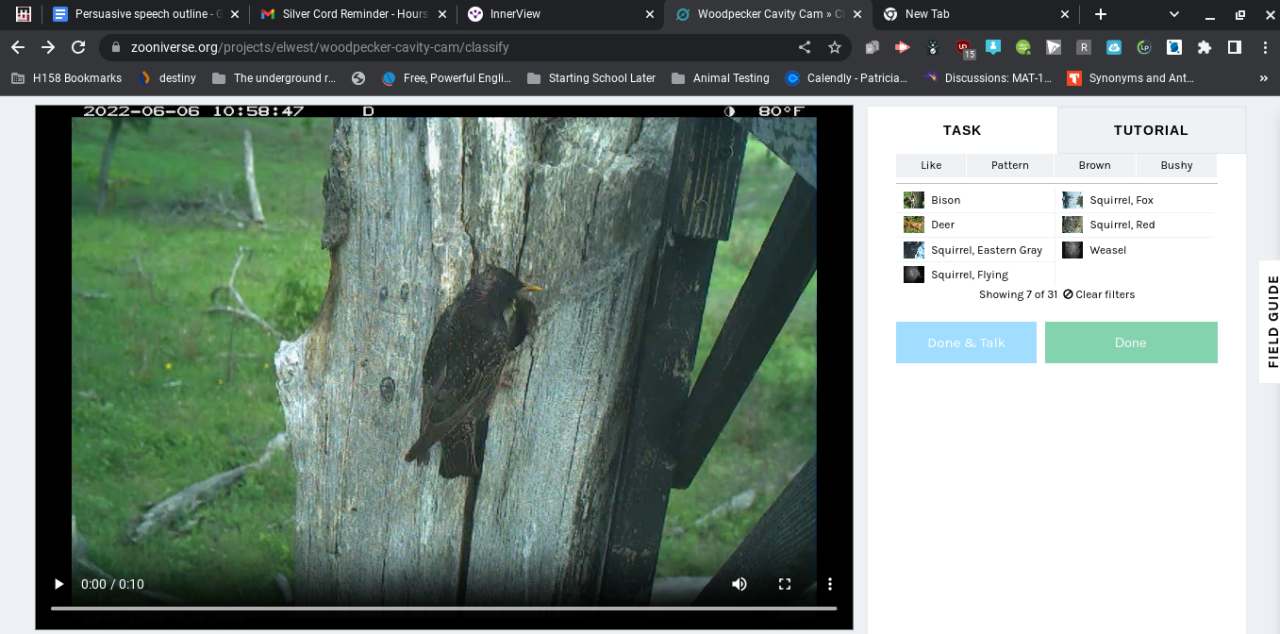Open the Pattern filter
Image resolution: width=1280 pixels, height=634 pixels.
click(1010, 165)
